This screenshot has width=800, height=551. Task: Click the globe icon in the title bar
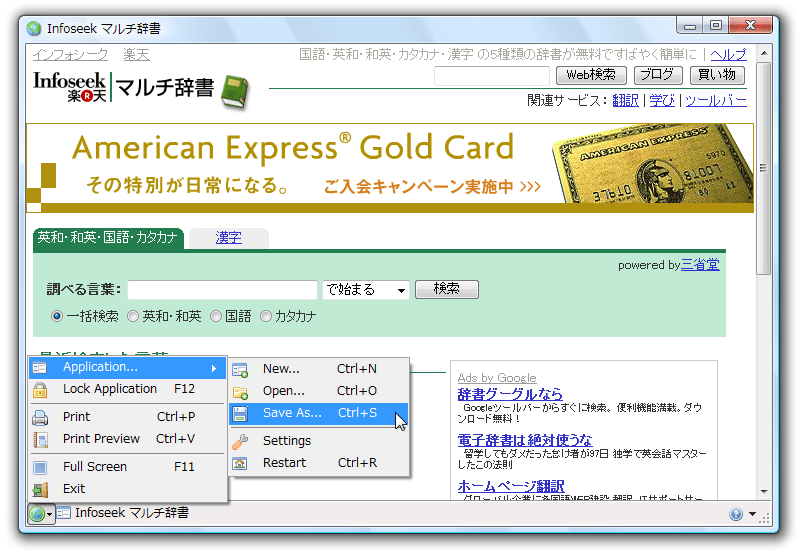tap(34, 29)
